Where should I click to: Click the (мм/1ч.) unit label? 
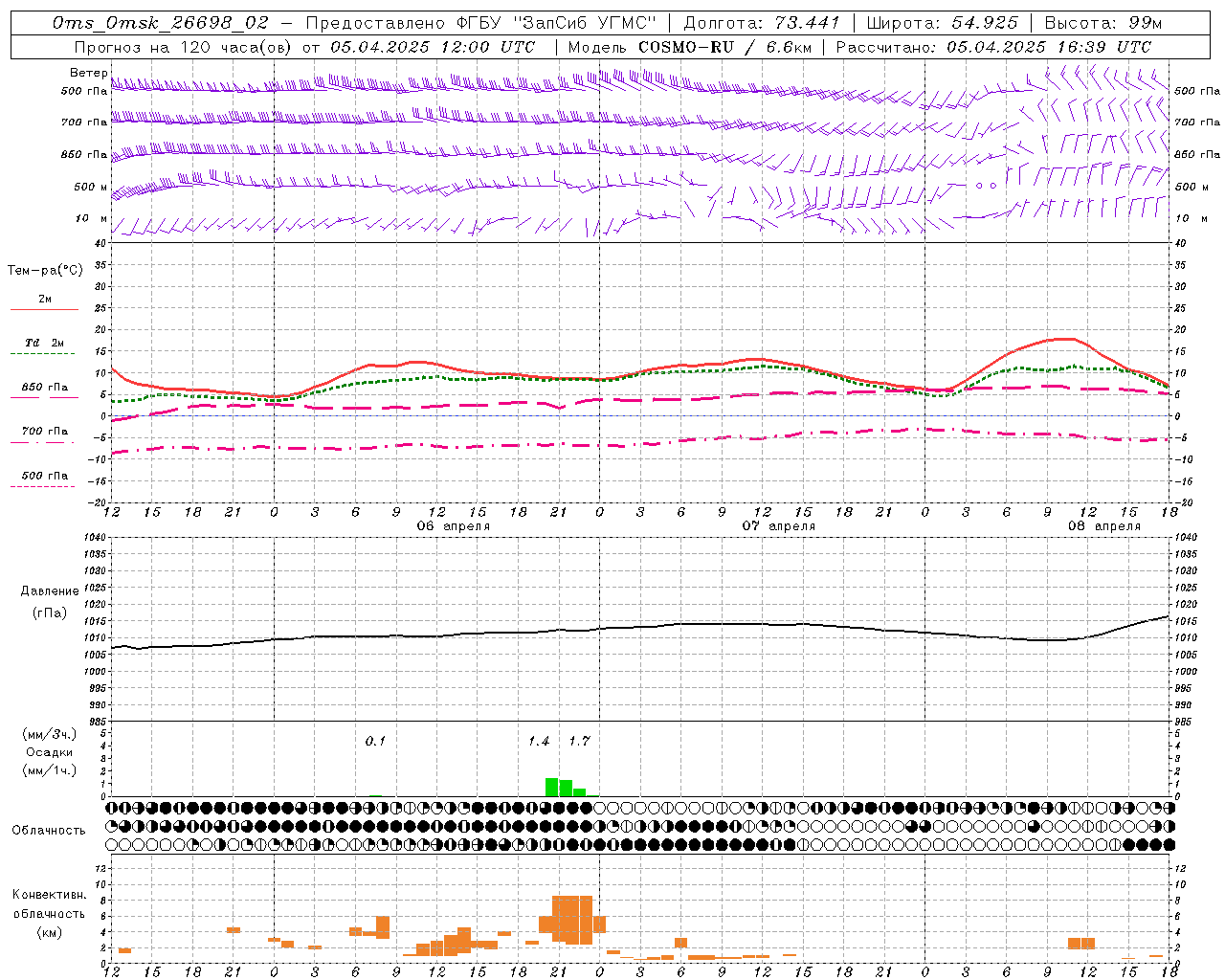(x=50, y=770)
